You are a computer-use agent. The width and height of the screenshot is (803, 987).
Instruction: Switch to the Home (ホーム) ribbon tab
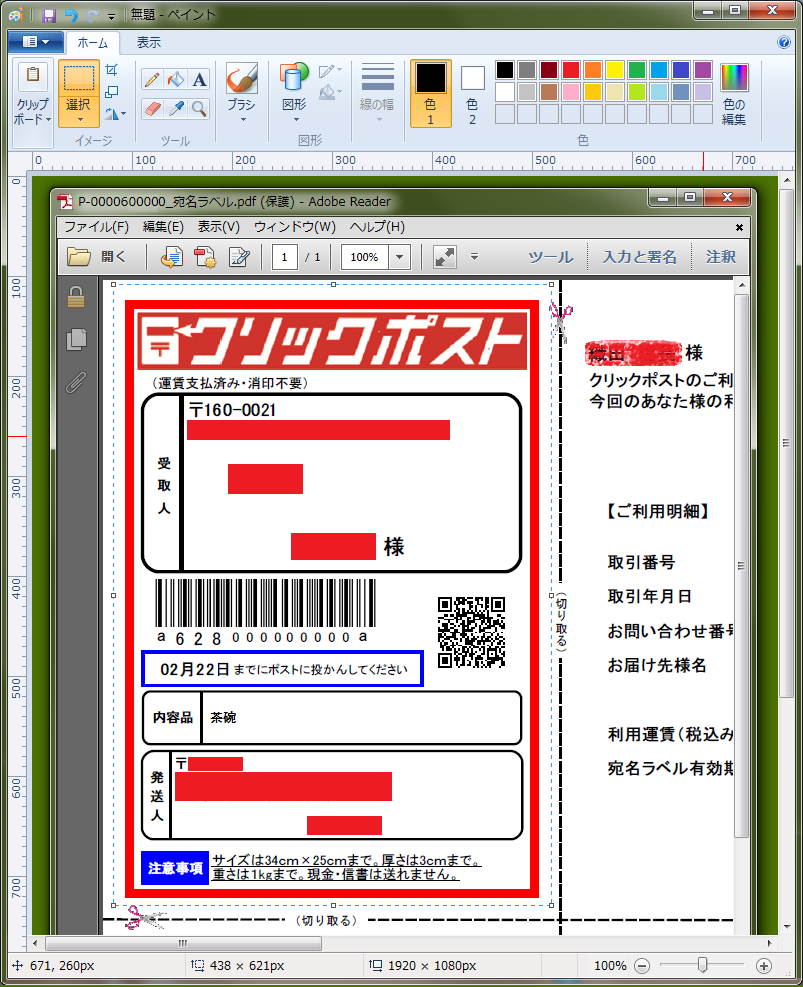(93, 43)
